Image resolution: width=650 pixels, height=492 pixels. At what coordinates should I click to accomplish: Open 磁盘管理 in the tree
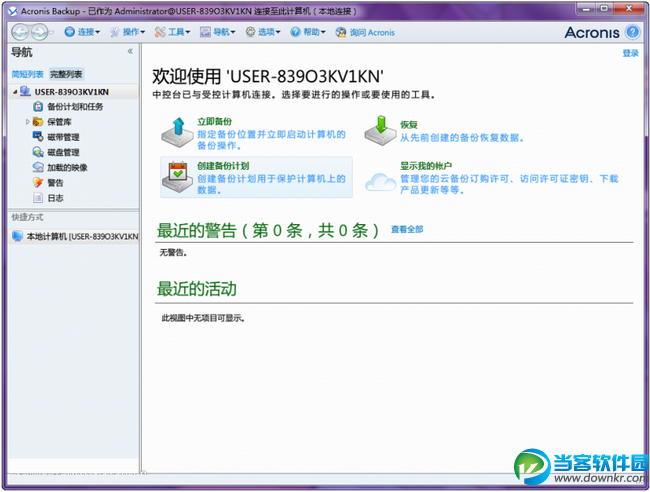(63, 153)
